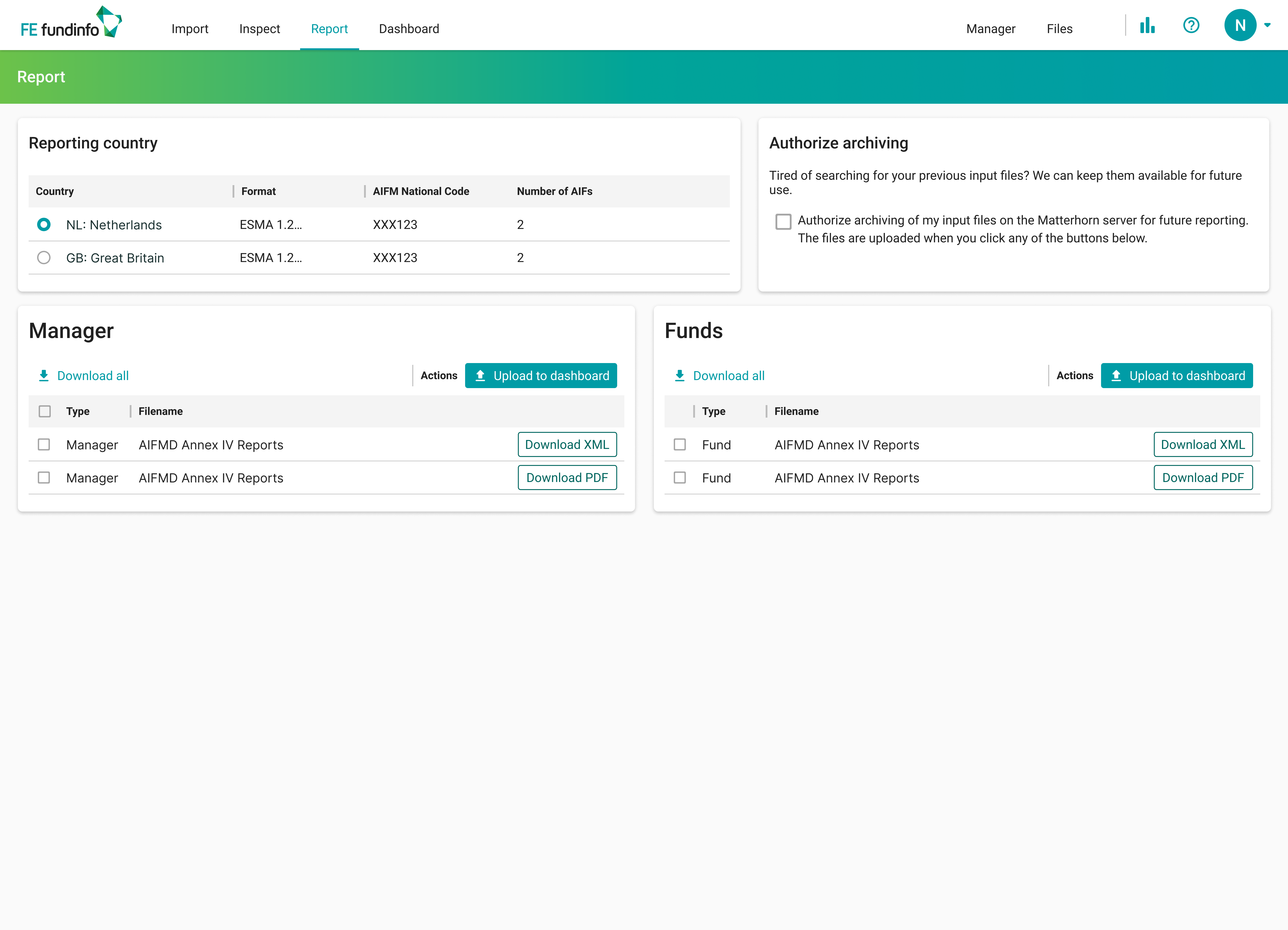
Task: Check the Fund row with Download XML
Action: coord(680,445)
